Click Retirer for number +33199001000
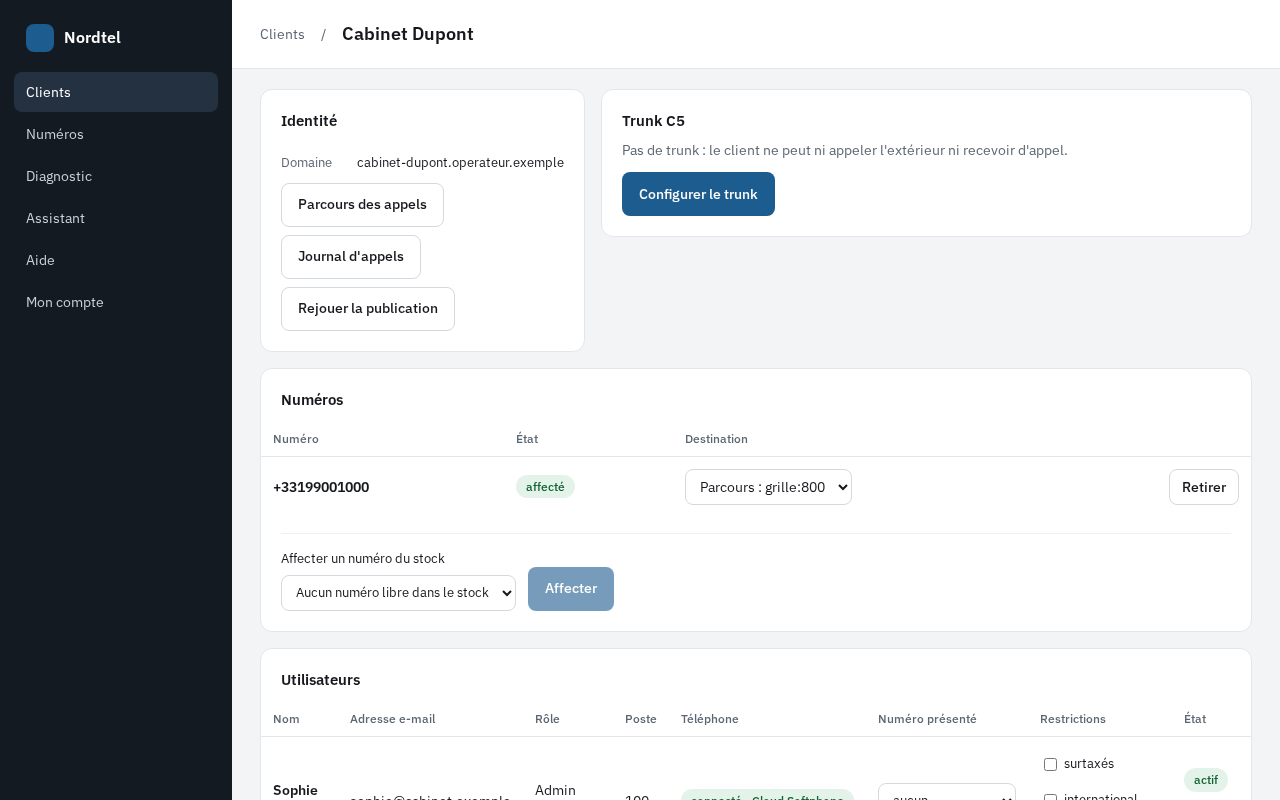Screen dimensions: 1280x800 pos(1204,487)
